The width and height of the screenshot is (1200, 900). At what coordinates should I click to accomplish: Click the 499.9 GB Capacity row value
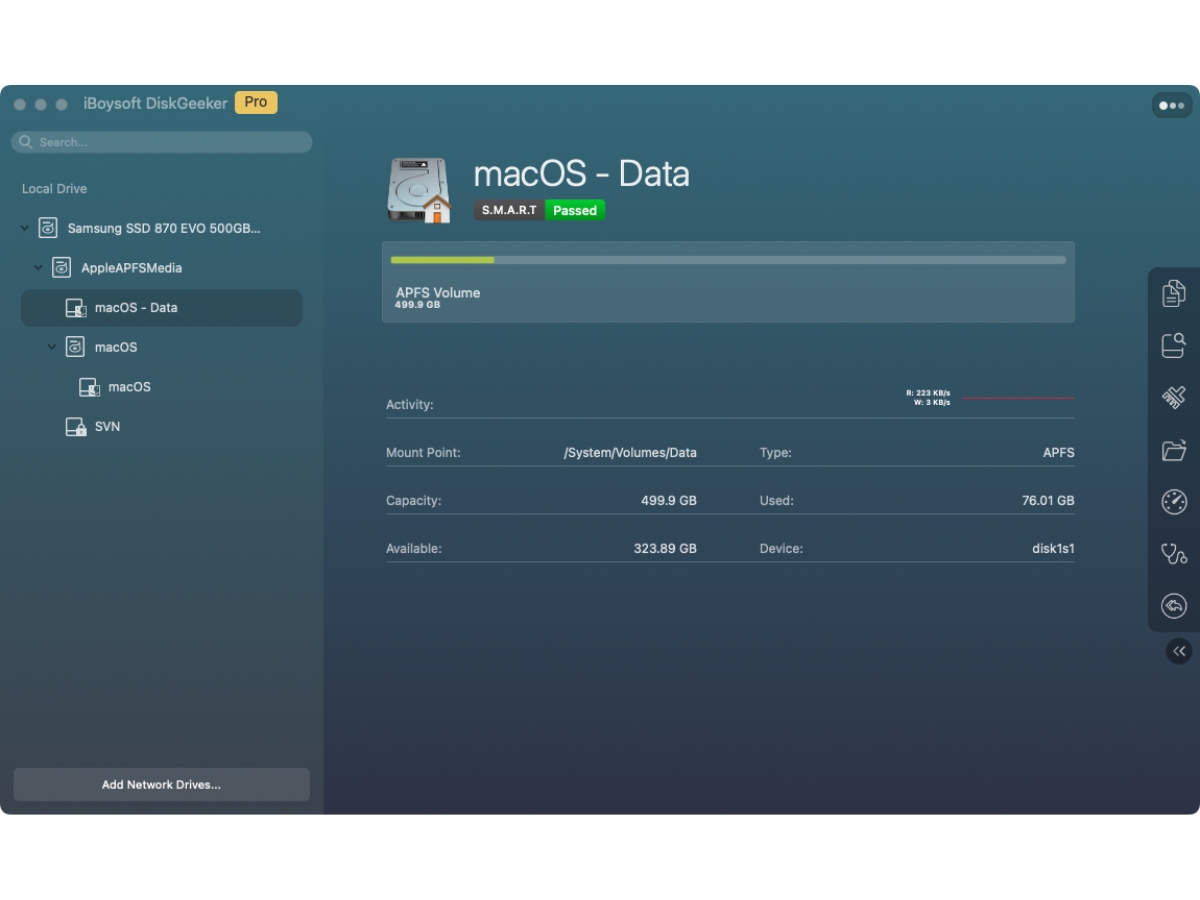669,501
